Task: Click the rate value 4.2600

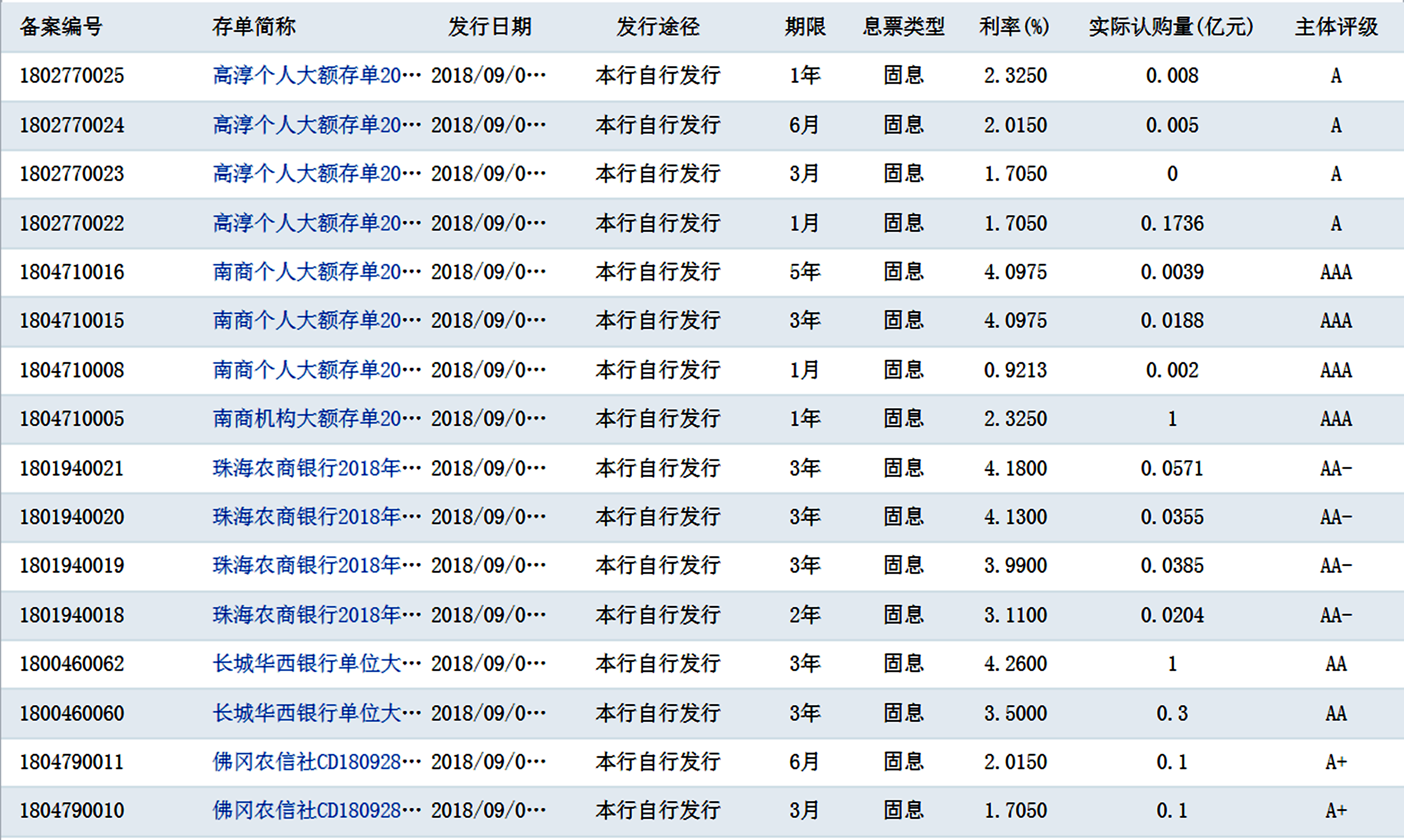Action: point(1016,663)
